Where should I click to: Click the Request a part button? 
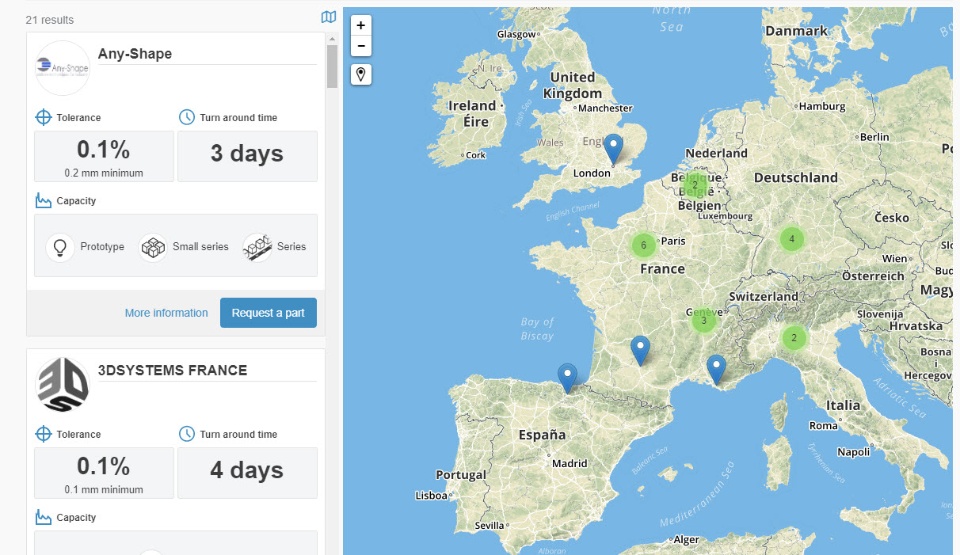click(268, 313)
